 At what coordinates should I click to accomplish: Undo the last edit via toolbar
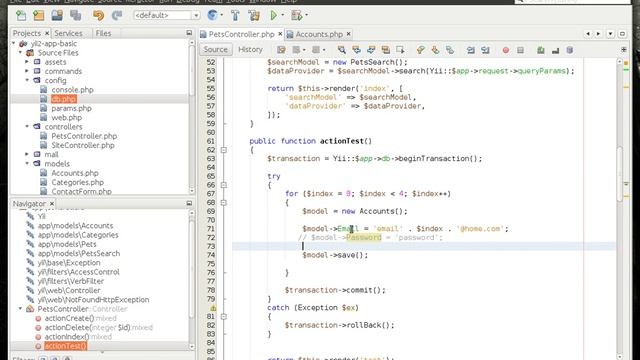coord(98,16)
